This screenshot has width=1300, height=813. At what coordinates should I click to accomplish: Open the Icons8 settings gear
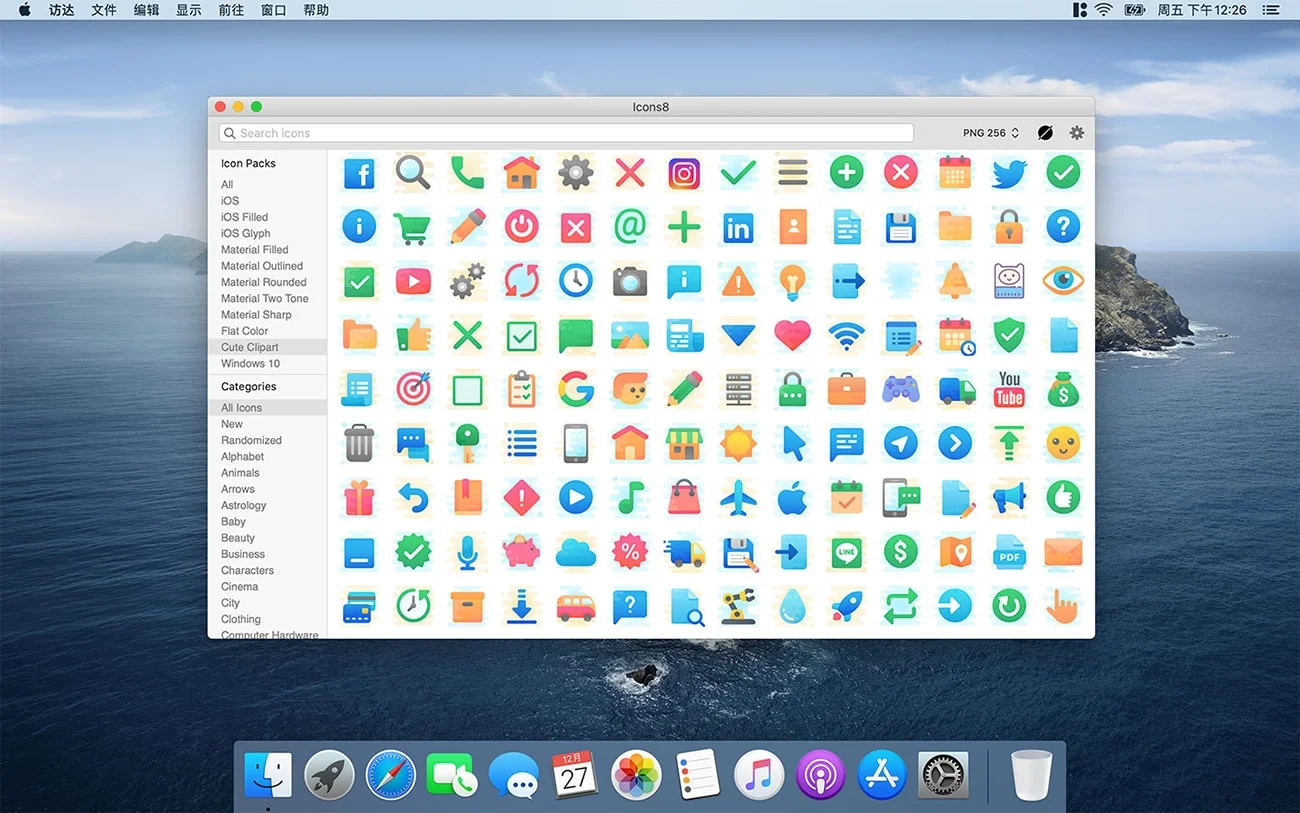[x=1076, y=132]
